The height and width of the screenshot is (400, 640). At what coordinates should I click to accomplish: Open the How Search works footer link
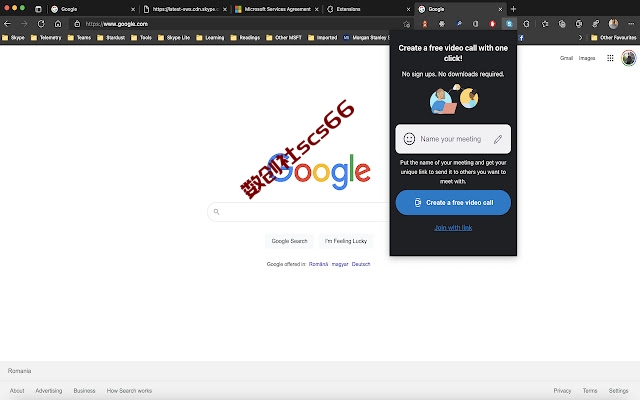click(129, 391)
